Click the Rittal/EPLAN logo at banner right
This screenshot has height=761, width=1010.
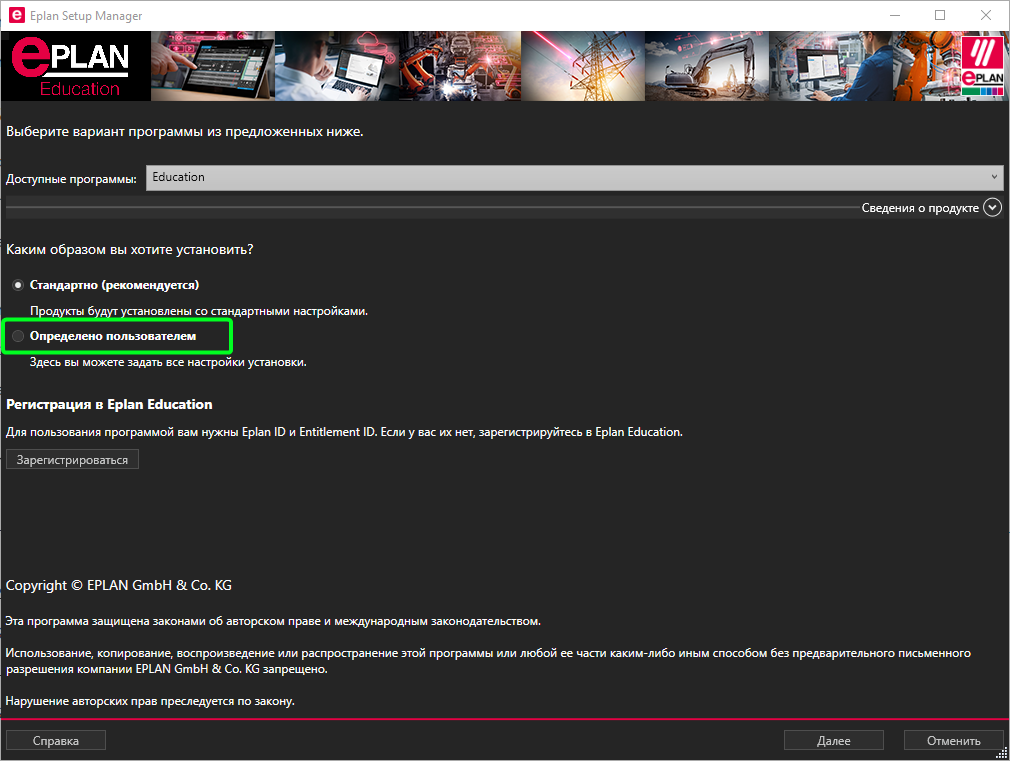[x=982, y=66]
